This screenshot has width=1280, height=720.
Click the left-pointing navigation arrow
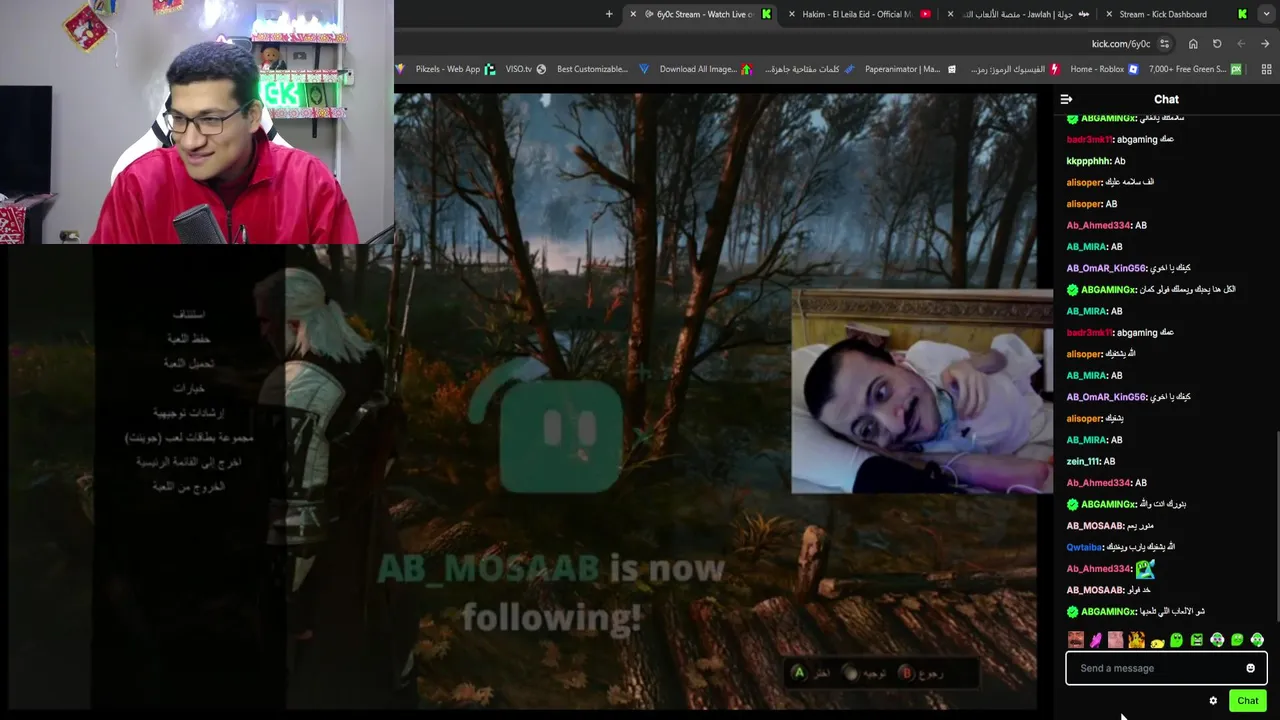point(1241,44)
